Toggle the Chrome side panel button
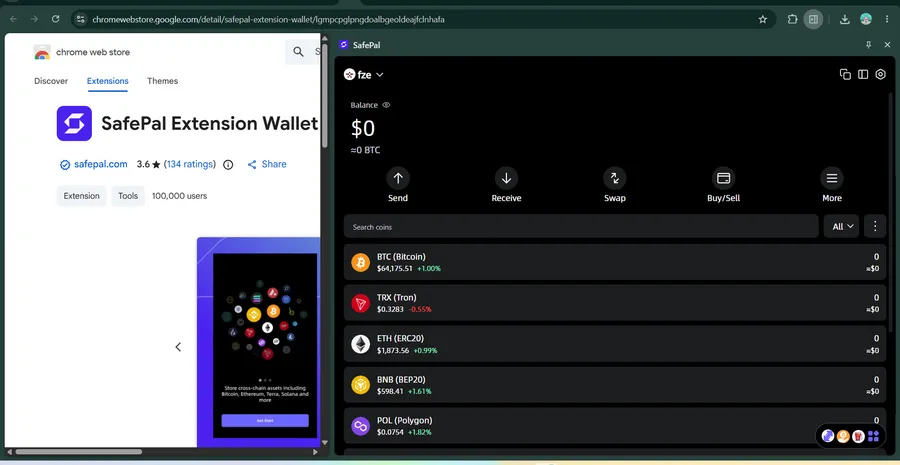The height and width of the screenshot is (465, 900). 813,19
